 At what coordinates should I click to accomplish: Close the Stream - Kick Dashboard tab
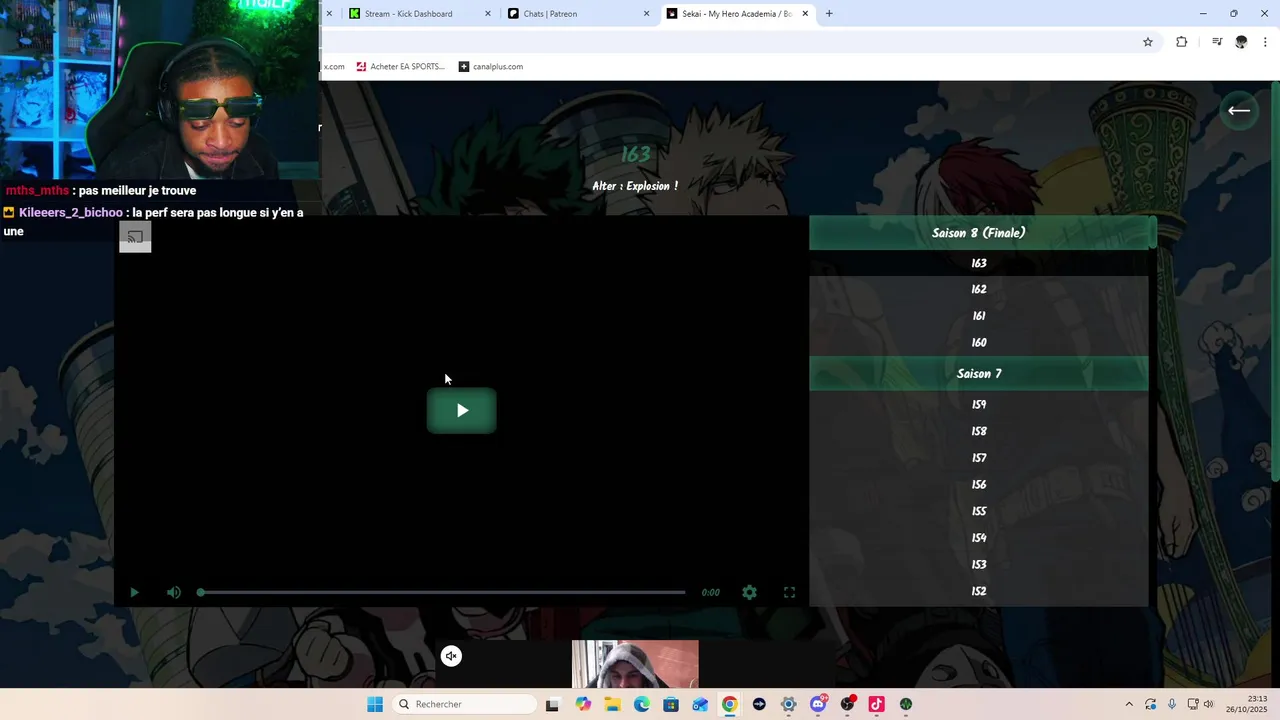click(x=488, y=14)
